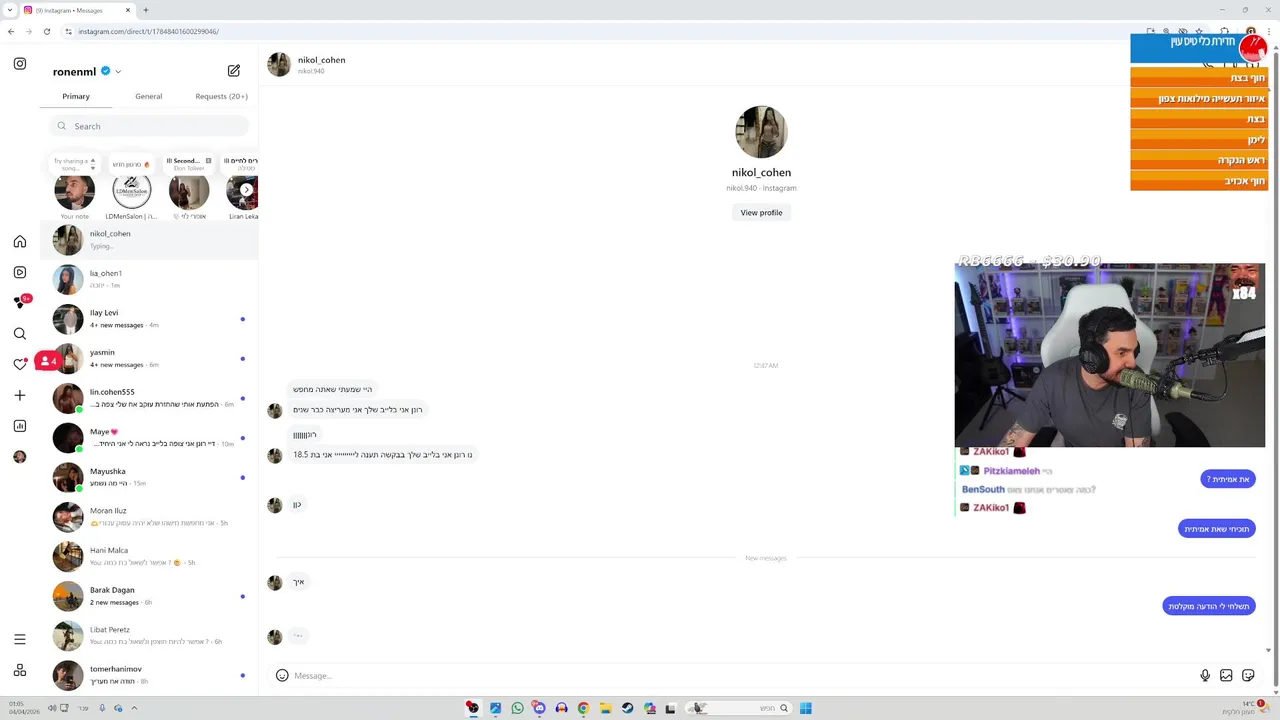1280x720 pixels.
Task: Click the volume icon in the system tray
Action: pos(52,708)
